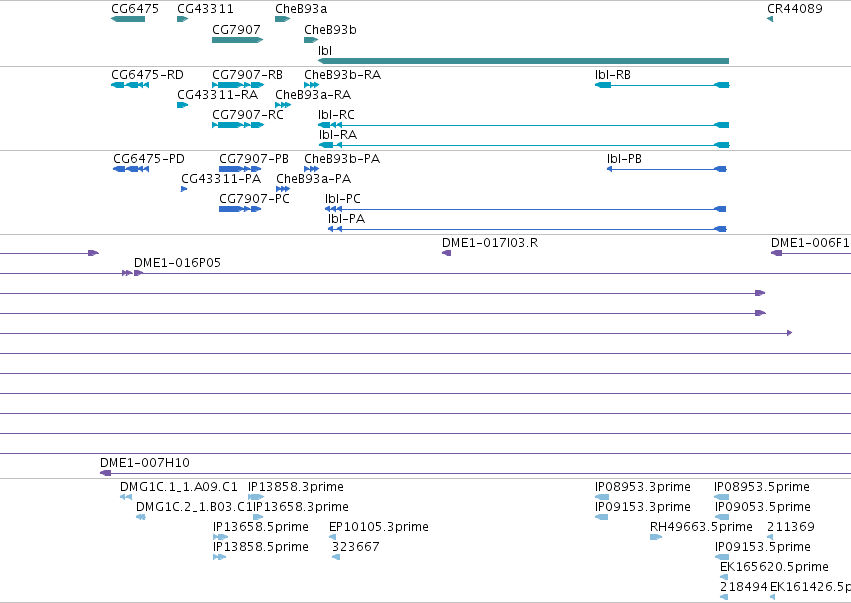Screen dimensions: 851x603
Task: Select transcript CG7907-RC glyph
Action: tap(238, 125)
